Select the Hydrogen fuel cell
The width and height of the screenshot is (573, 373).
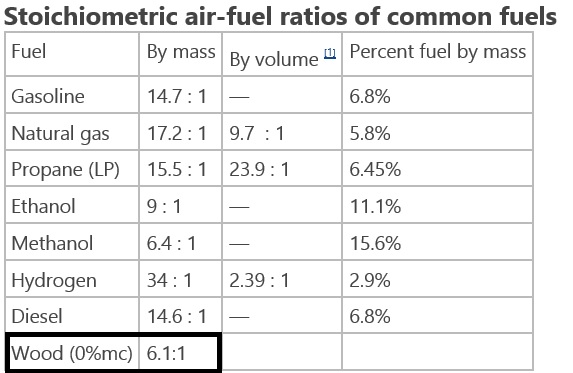[x=72, y=279]
